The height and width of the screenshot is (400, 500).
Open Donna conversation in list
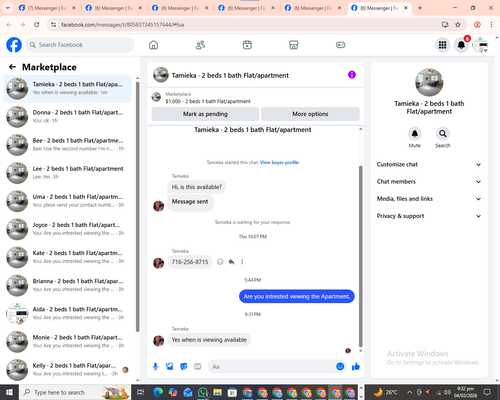coord(67,116)
